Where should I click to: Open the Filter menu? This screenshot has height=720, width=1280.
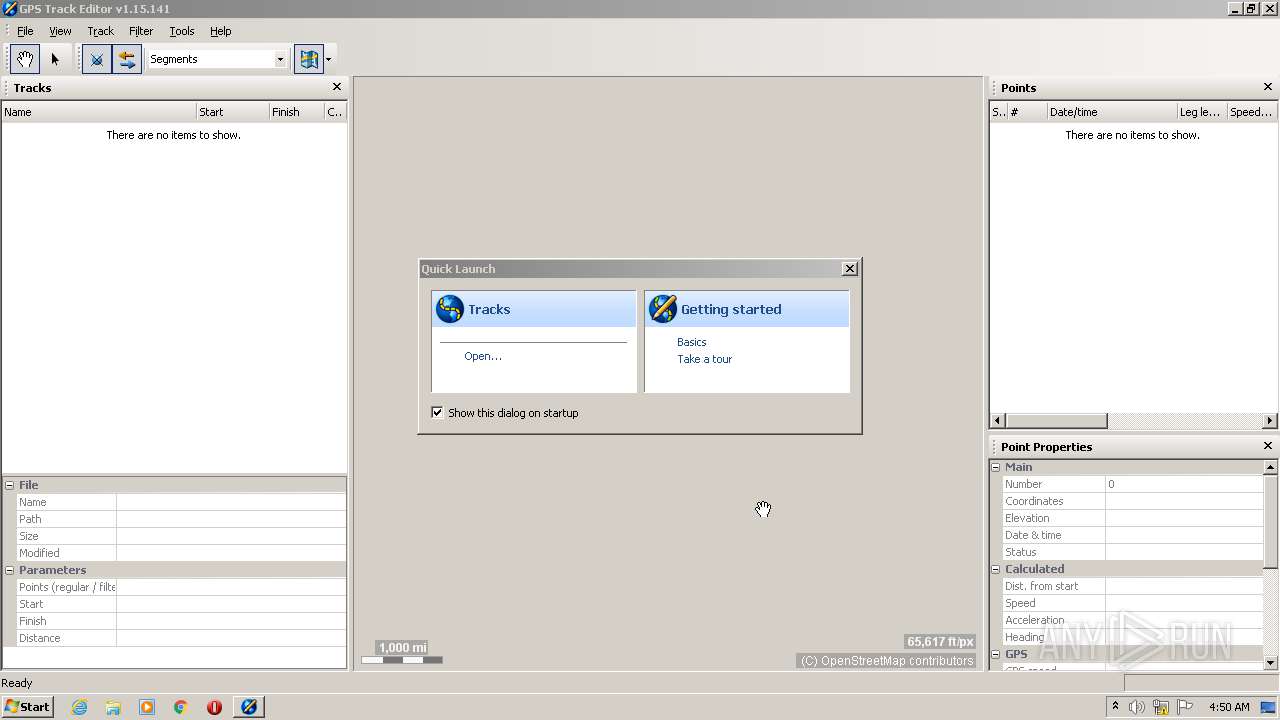tap(141, 31)
